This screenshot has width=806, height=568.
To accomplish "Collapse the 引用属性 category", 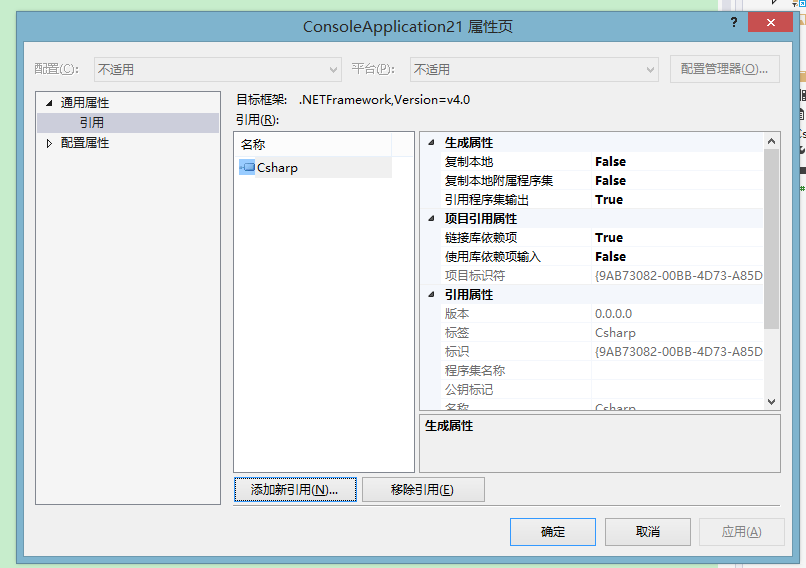I will 431,295.
